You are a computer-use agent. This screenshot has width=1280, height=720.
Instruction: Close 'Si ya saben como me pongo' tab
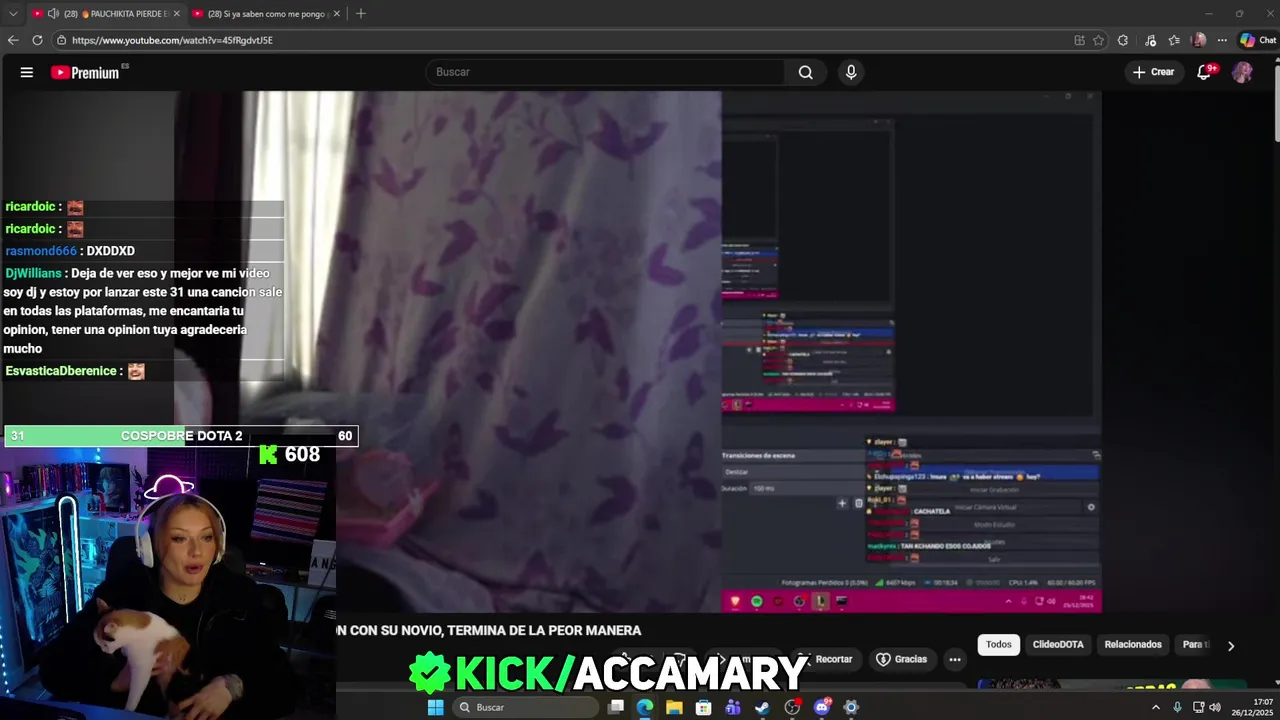click(336, 14)
